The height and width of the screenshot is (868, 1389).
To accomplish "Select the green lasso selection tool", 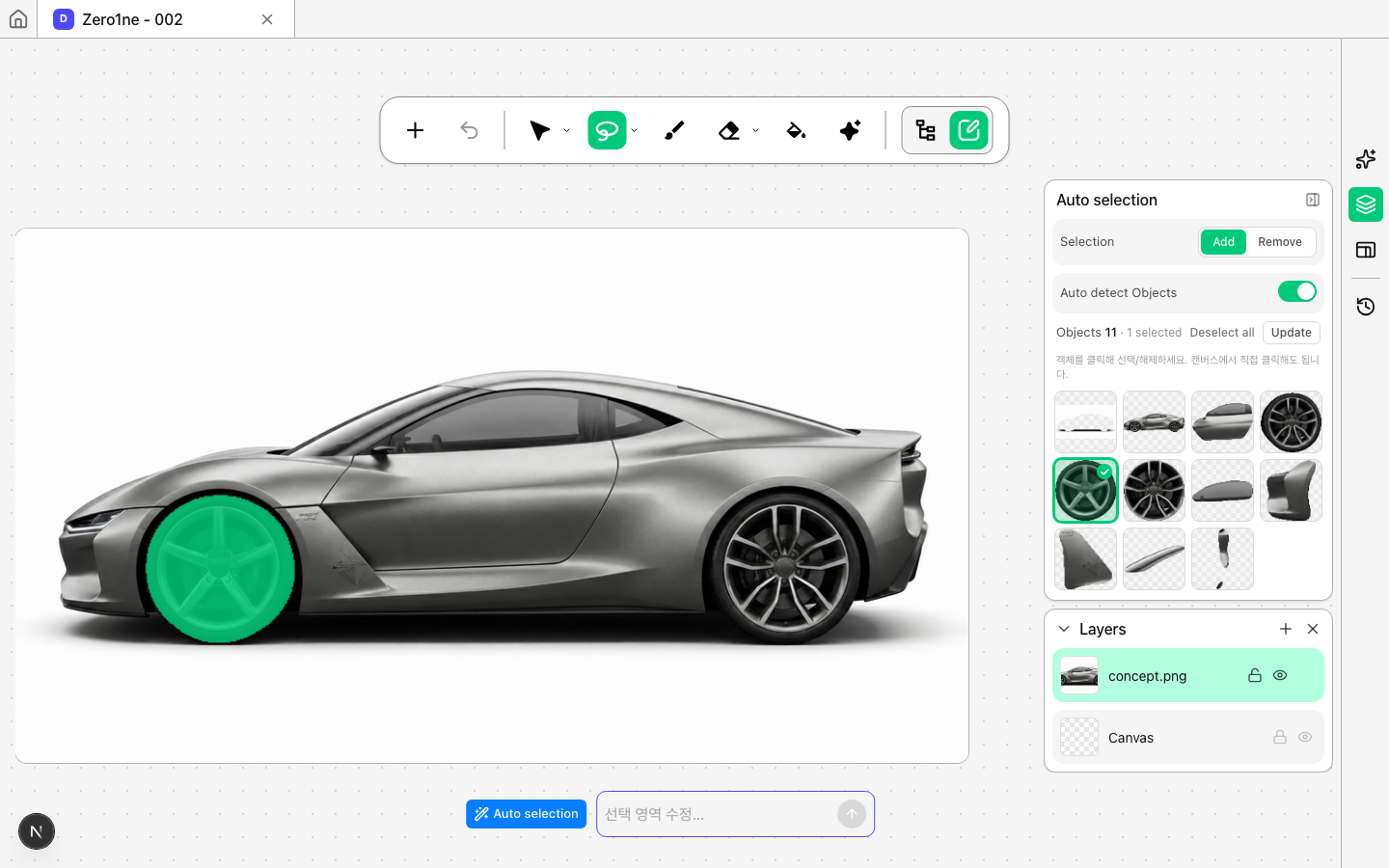I will tap(607, 130).
